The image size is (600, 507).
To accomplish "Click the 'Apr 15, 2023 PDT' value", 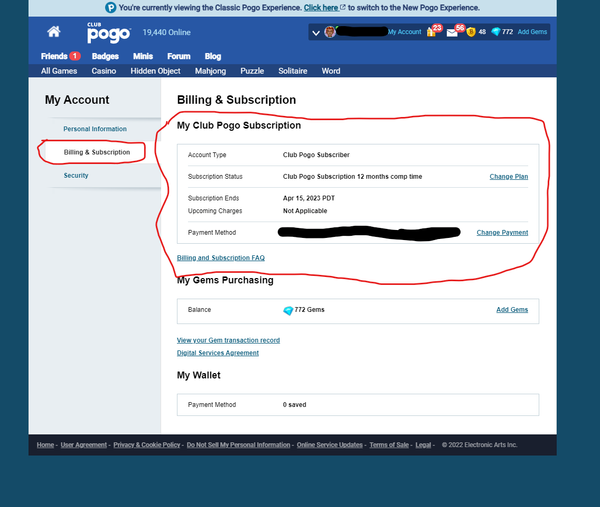I will pyautogui.click(x=309, y=198).
